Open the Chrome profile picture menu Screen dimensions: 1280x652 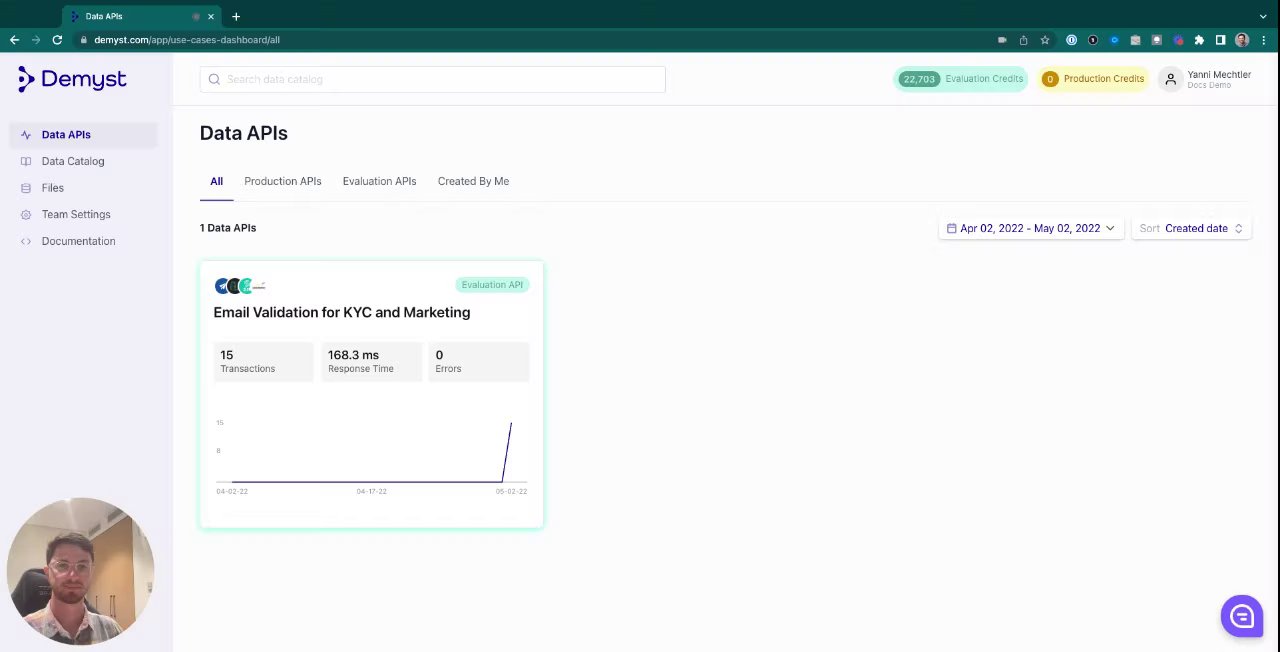click(1242, 40)
